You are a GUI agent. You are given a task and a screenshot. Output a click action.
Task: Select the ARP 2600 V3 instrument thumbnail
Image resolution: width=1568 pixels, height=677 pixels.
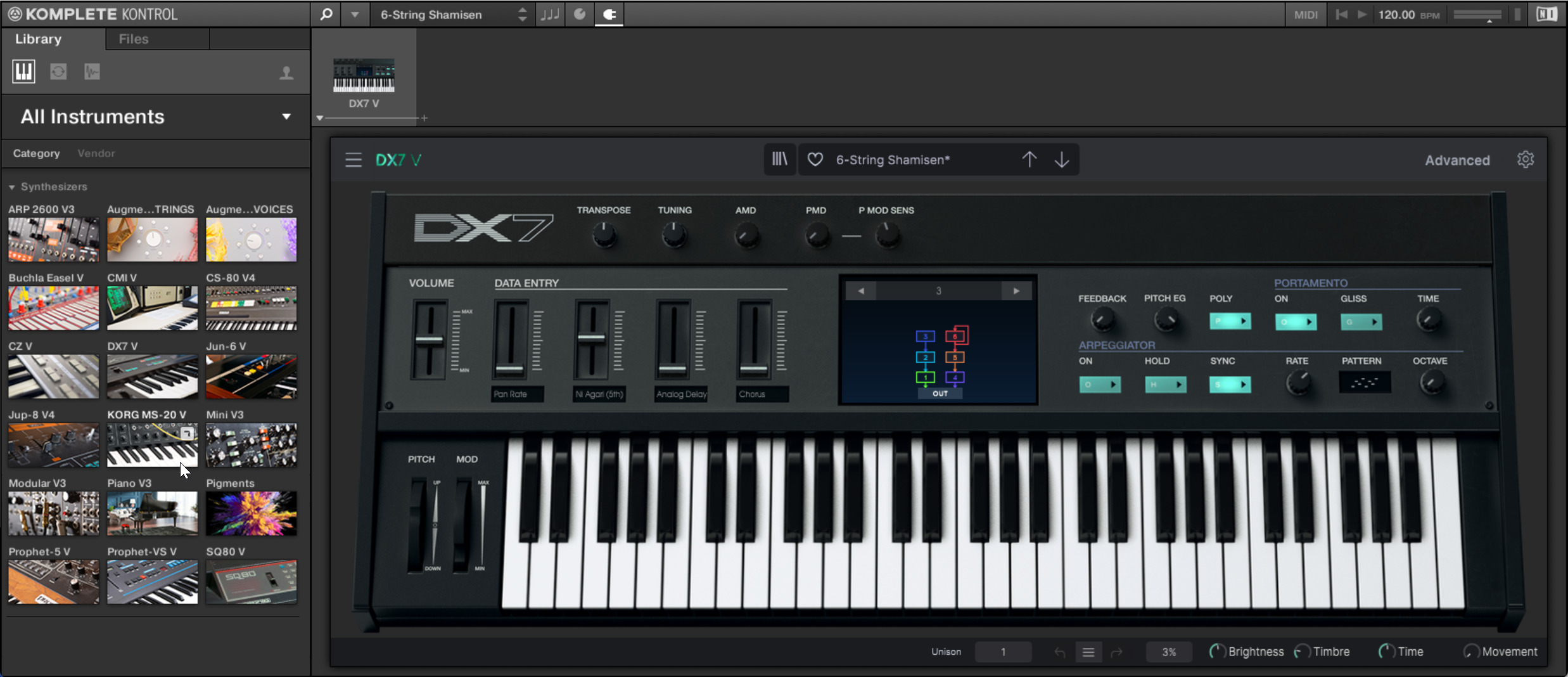click(x=54, y=240)
